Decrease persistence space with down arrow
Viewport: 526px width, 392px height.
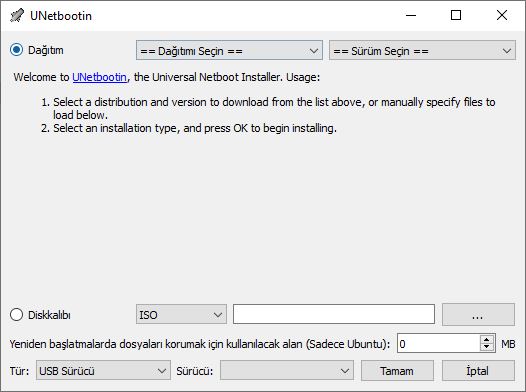[x=486, y=347]
